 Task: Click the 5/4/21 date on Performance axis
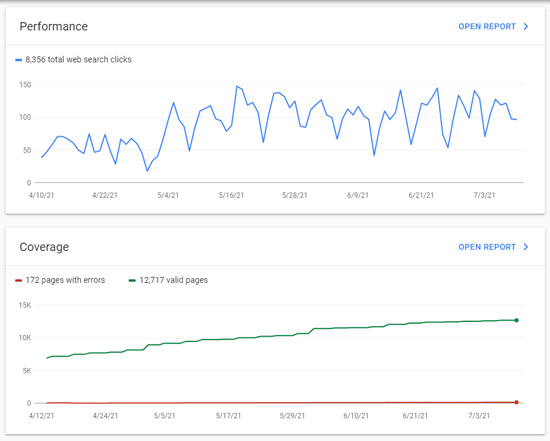coord(168,195)
